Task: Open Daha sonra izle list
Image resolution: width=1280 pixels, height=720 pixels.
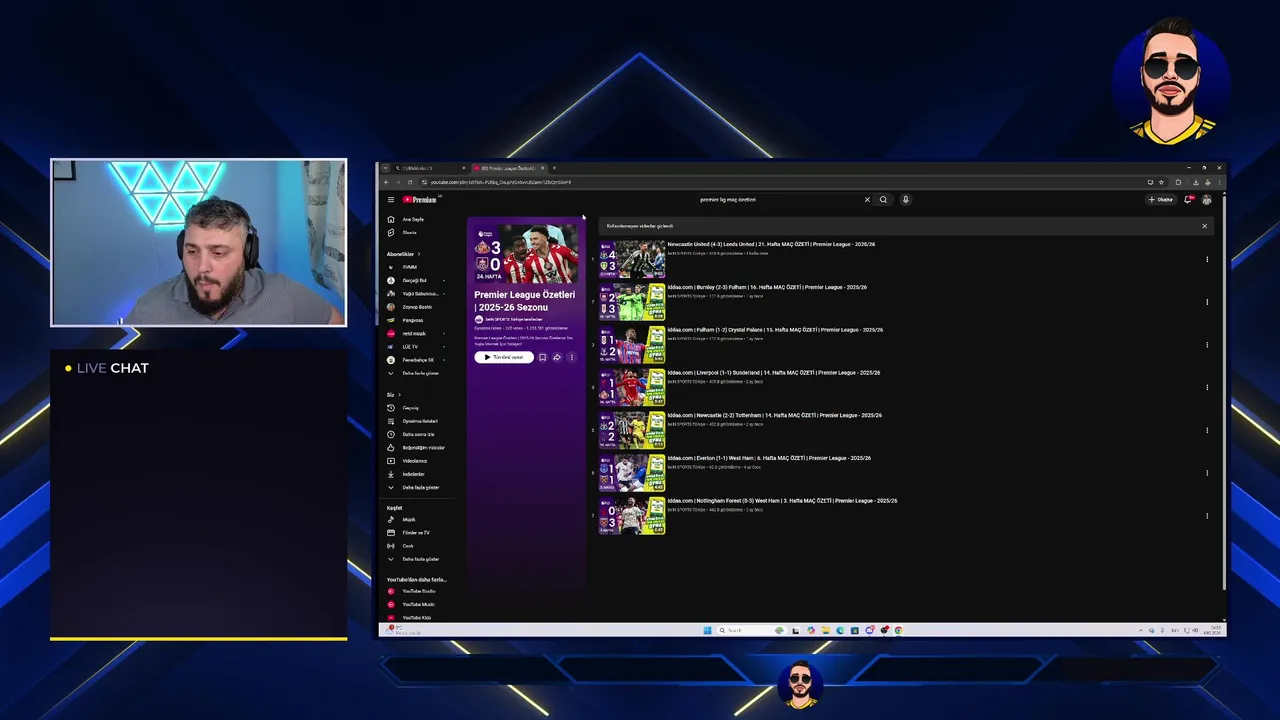Action: click(x=413, y=434)
